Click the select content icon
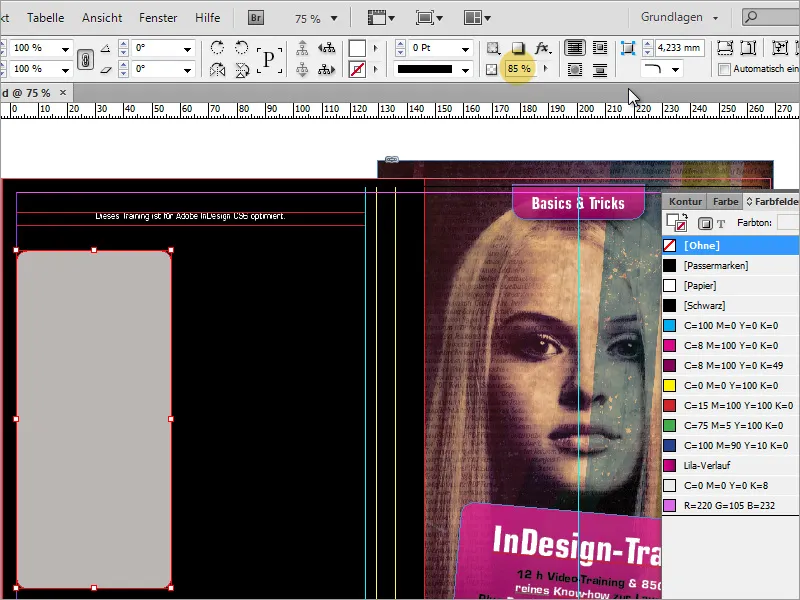The width and height of the screenshot is (800, 600). (302, 69)
